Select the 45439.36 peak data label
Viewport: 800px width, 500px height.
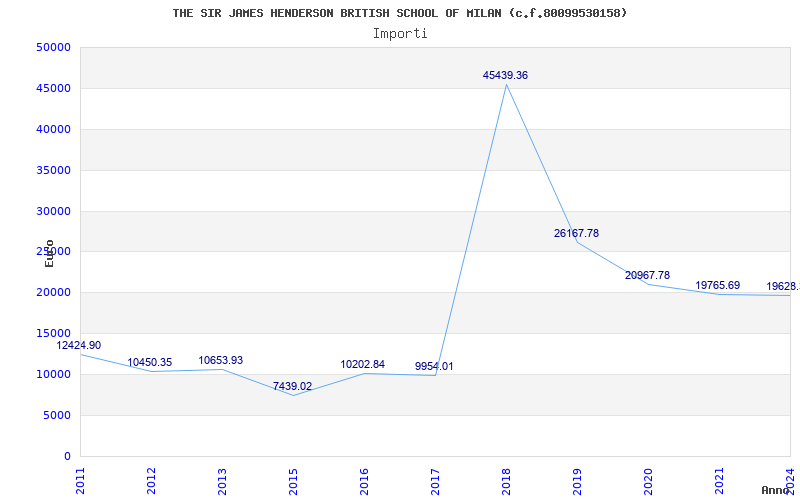pos(505,76)
